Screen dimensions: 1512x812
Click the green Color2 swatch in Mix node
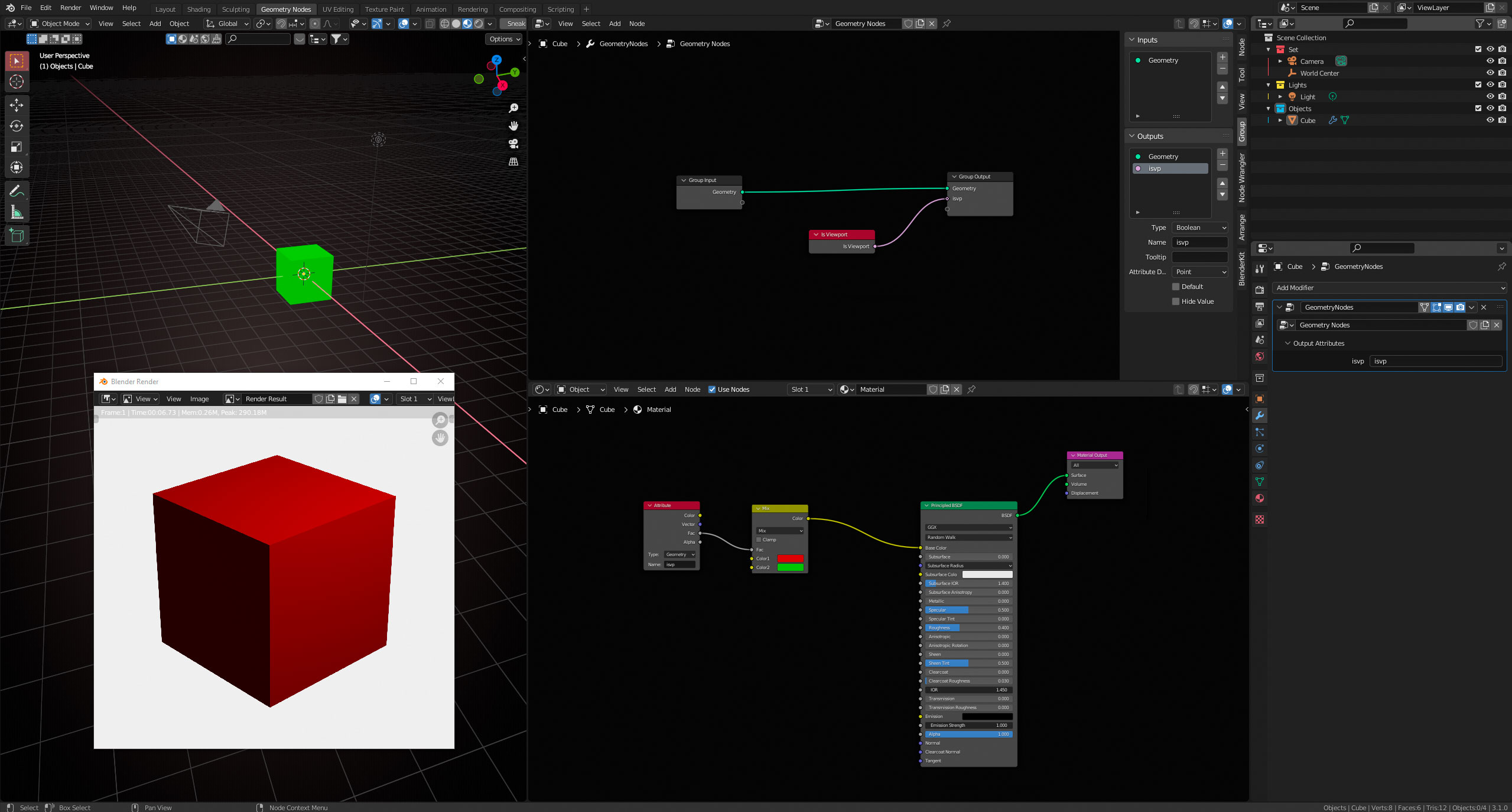(790, 567)
